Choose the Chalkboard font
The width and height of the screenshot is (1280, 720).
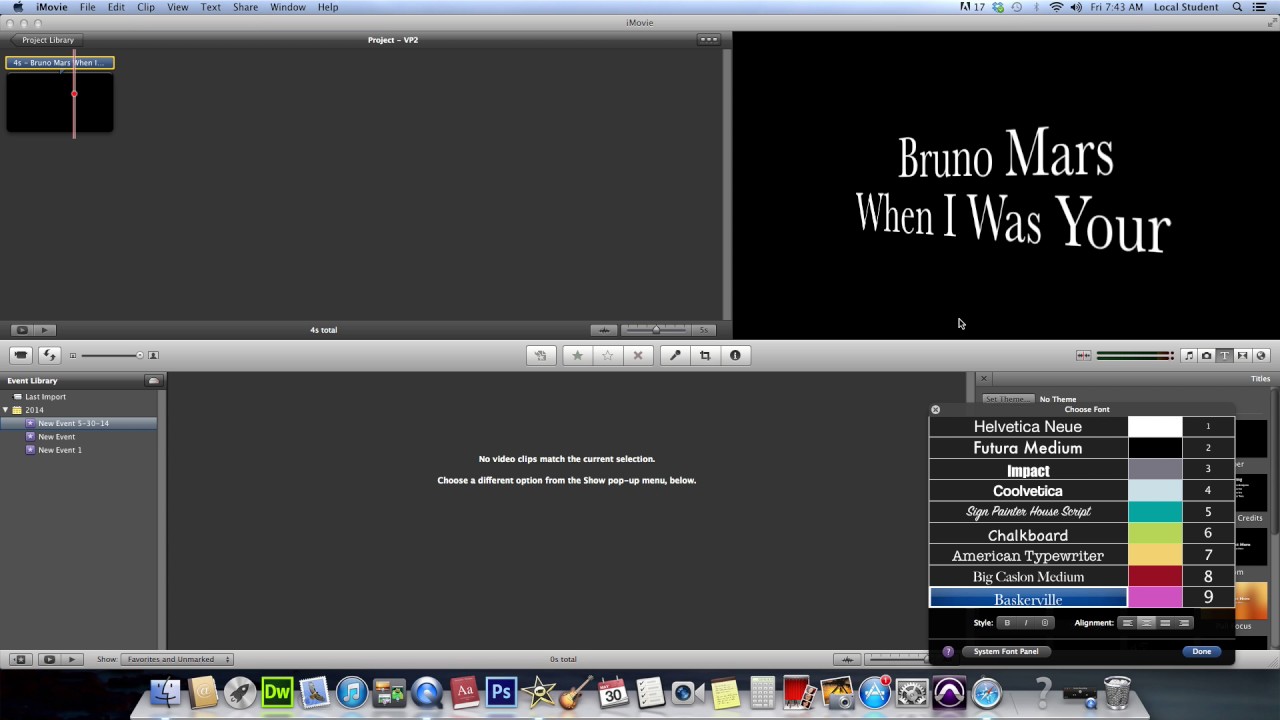pyautogui.click(x=1028, y=535)
